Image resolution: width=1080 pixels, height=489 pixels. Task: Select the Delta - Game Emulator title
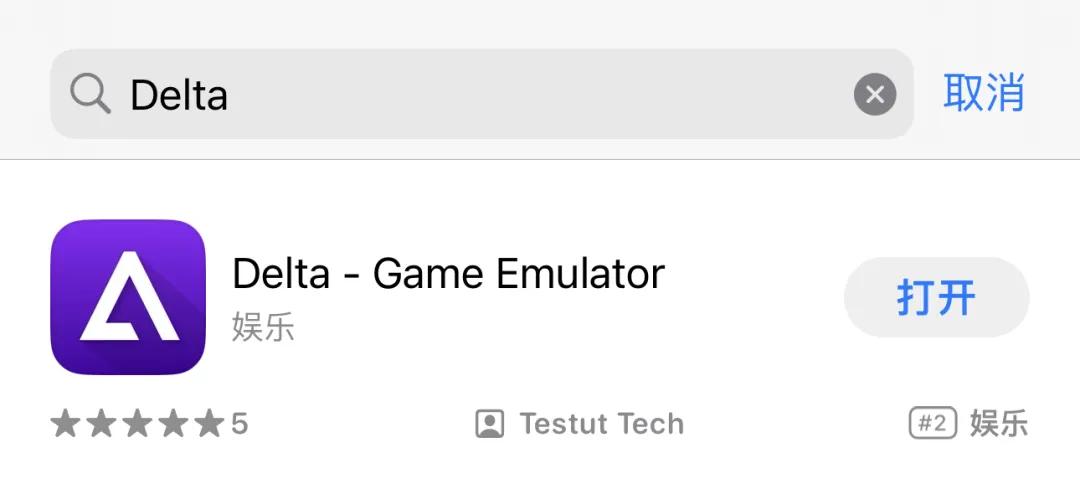pyautogui.click(x=448, y=273)
